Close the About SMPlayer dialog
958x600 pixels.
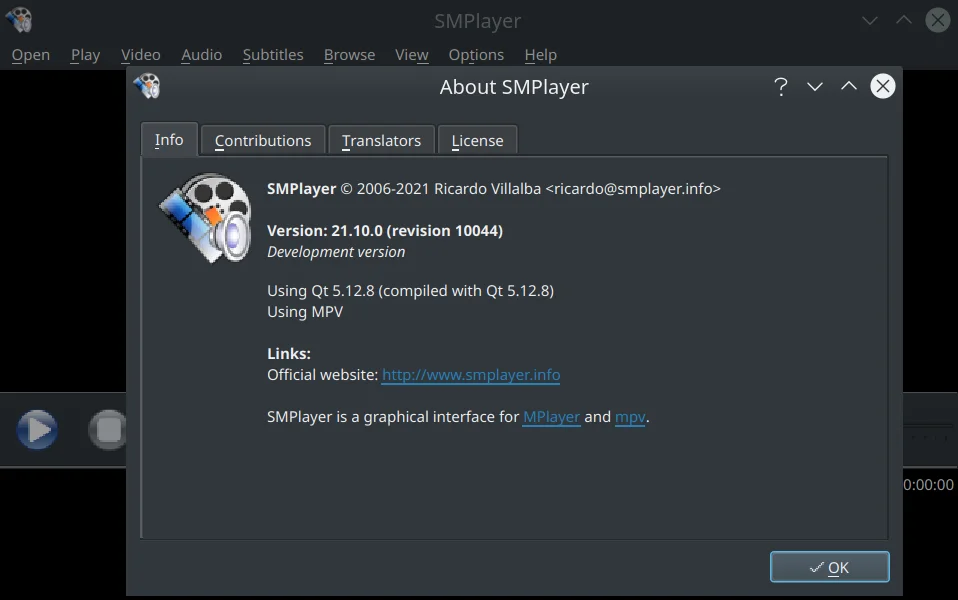pyautogui.click(x=883, y=86)
